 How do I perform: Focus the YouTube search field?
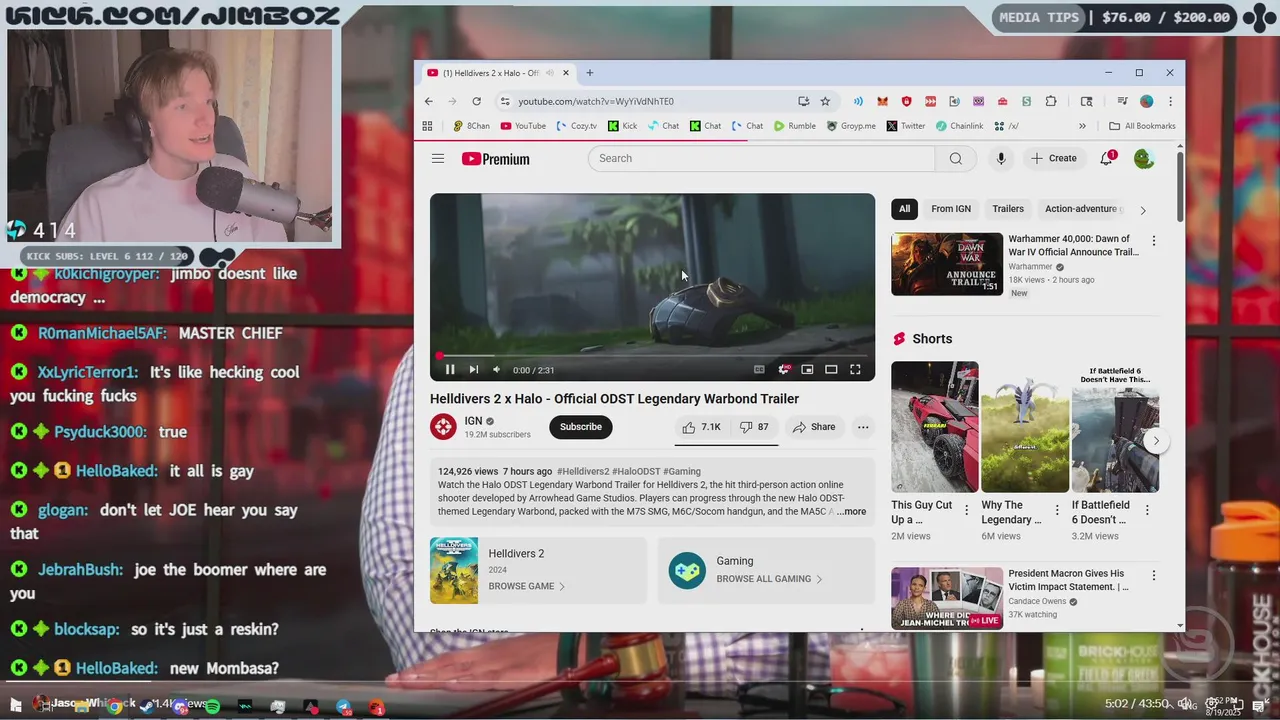point(761,158)
